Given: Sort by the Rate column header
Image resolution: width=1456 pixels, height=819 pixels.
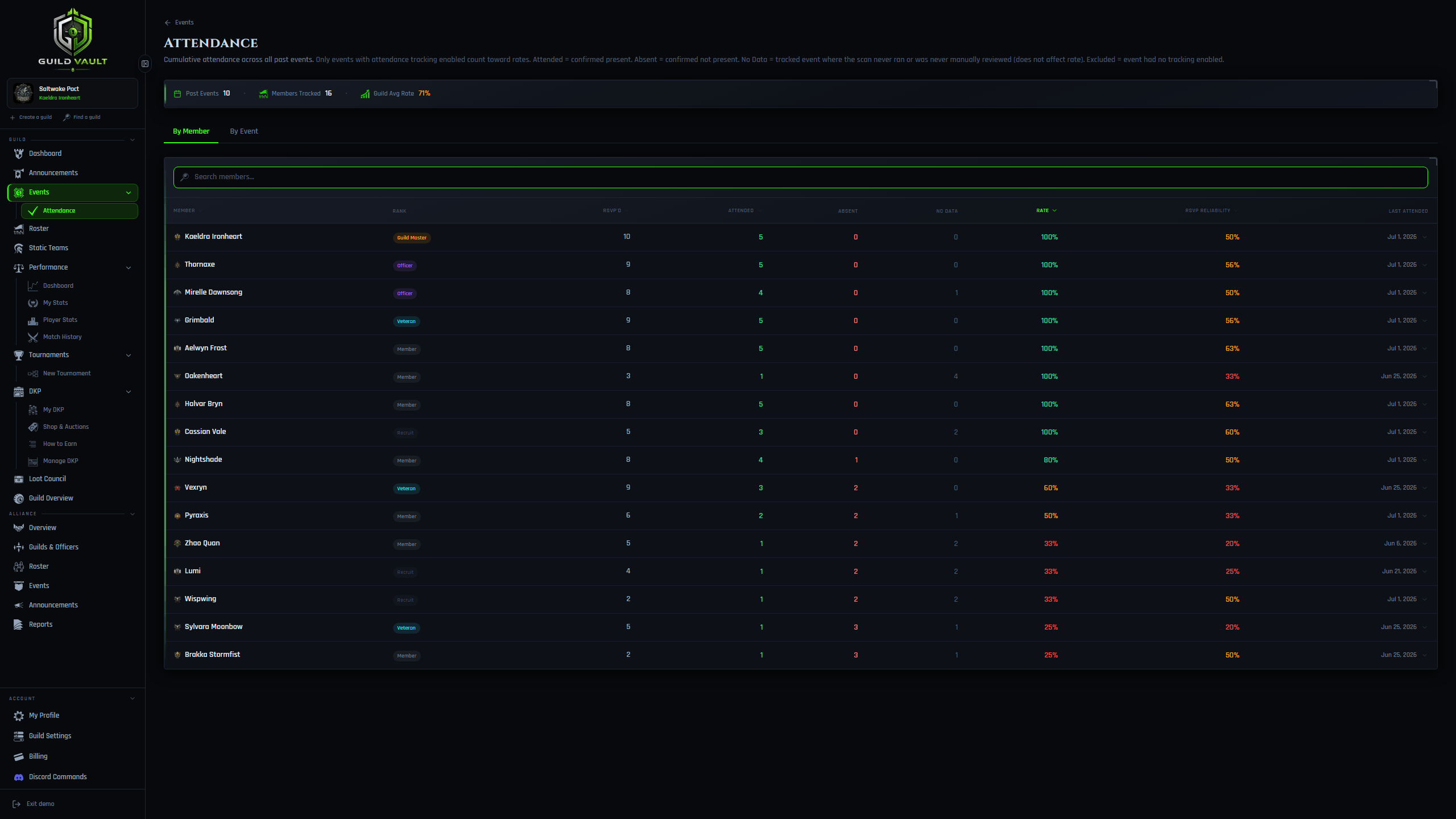Looking at the screenshot, I should click(x=1046, y=211).
